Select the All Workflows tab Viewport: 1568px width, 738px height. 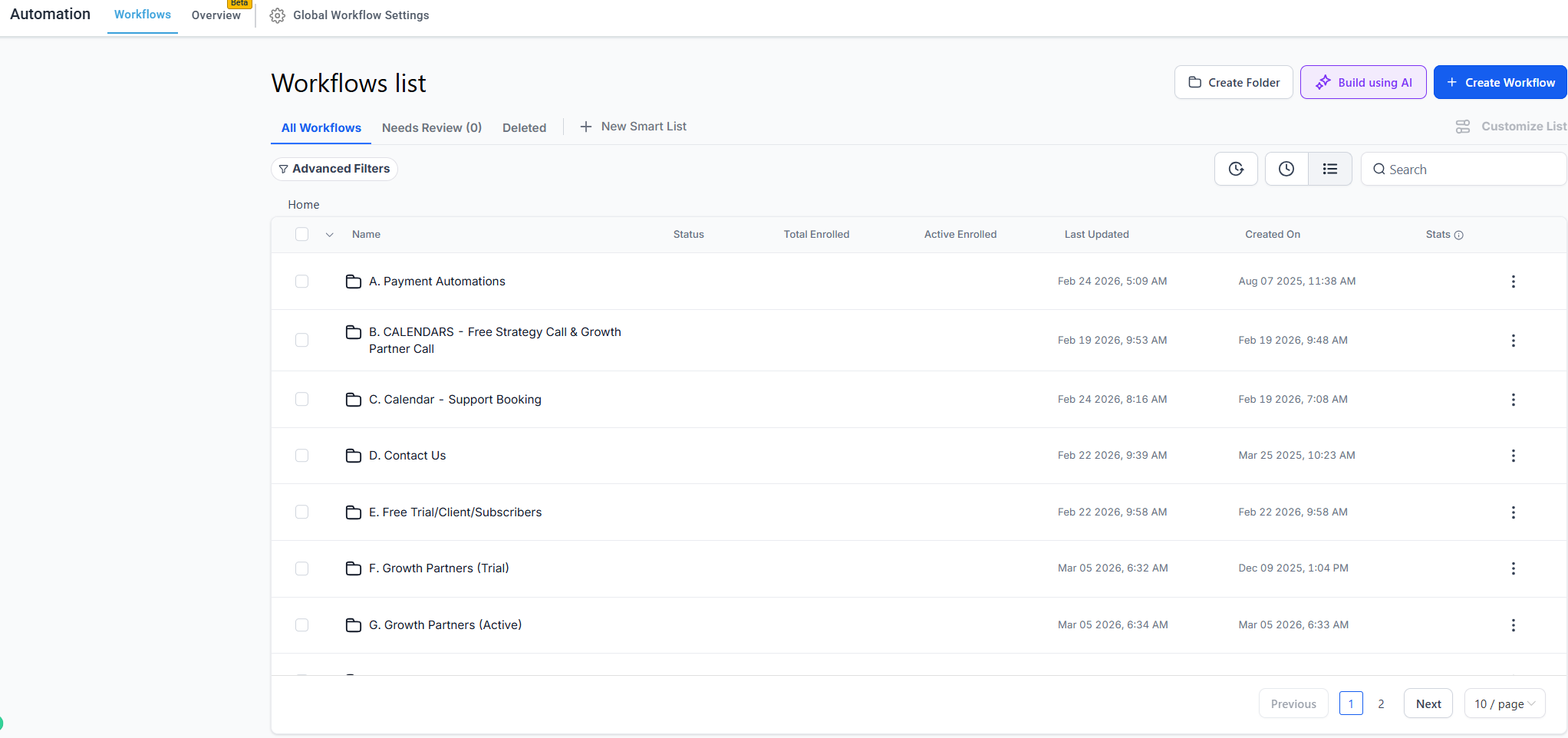pos(321,128)
